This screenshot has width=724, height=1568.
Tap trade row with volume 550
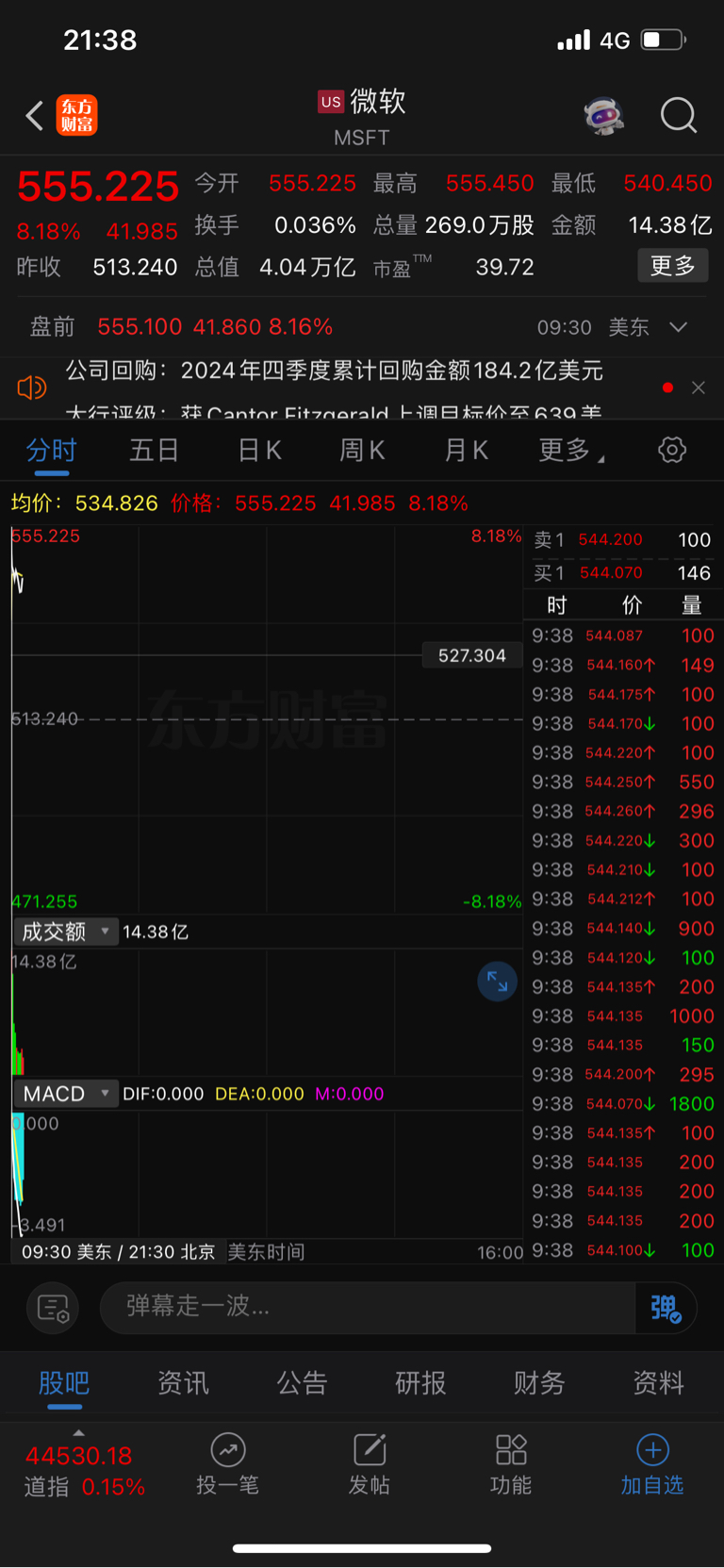(x=623, y=783)
